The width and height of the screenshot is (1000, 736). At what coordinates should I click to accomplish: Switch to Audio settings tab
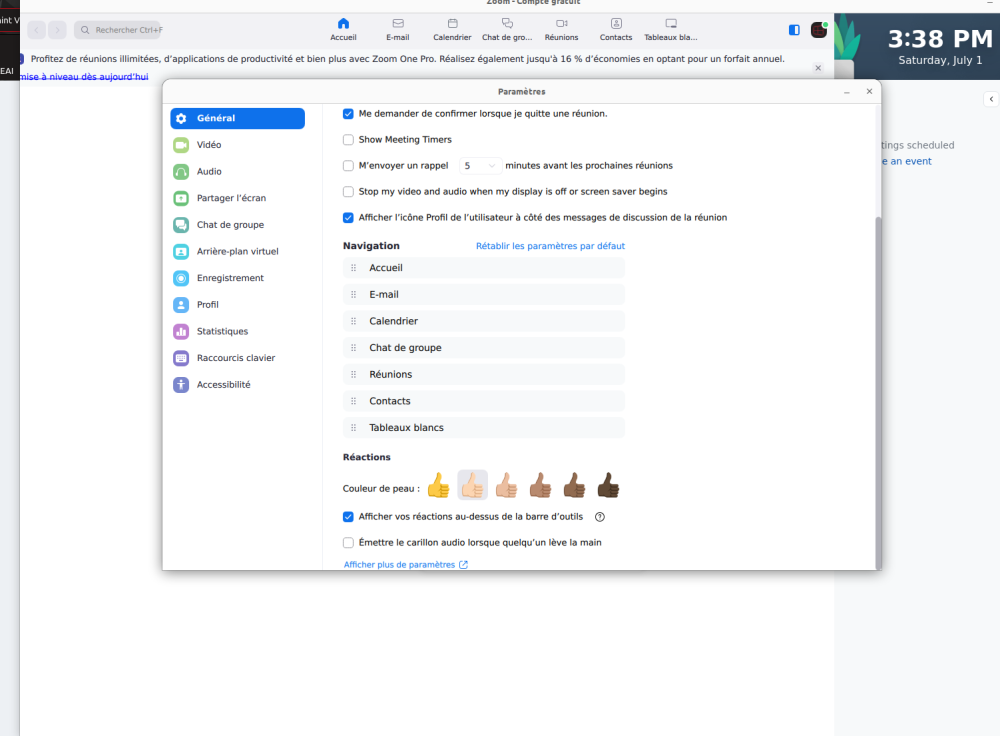click(237, 172)
